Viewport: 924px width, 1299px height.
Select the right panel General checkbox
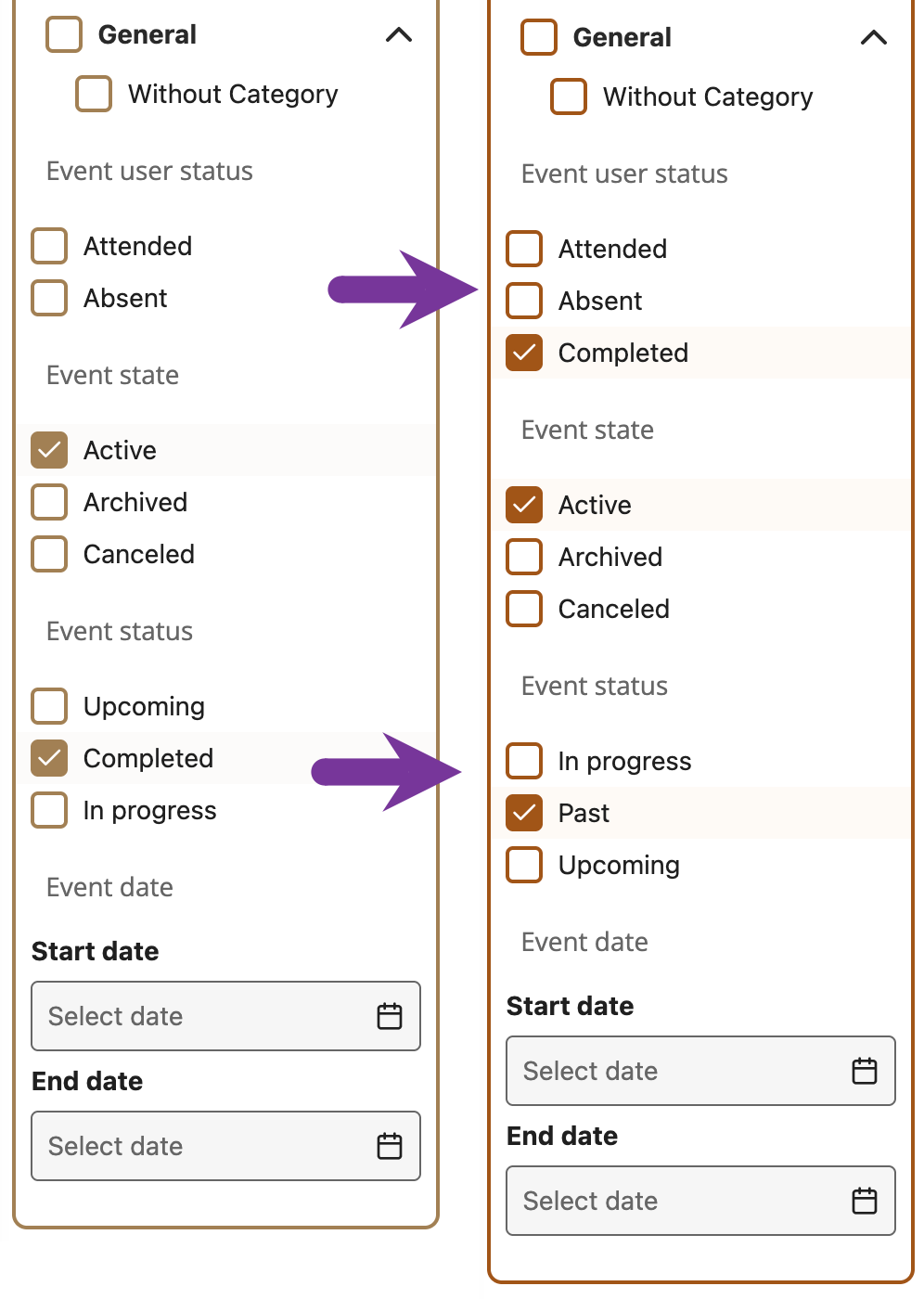(539, 37)
